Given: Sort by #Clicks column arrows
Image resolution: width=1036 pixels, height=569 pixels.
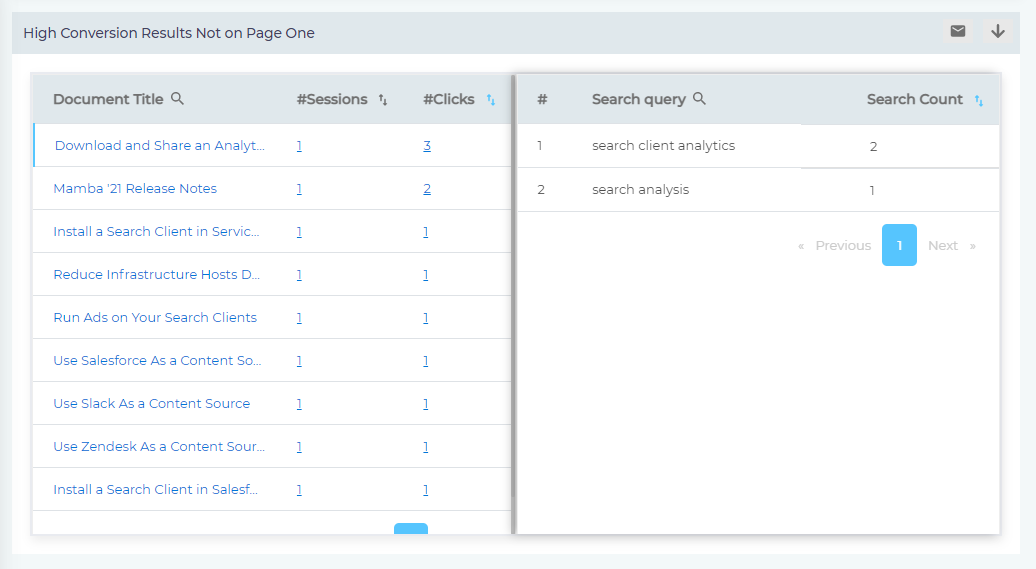Looking at the screenshot, I should (490, 100).
